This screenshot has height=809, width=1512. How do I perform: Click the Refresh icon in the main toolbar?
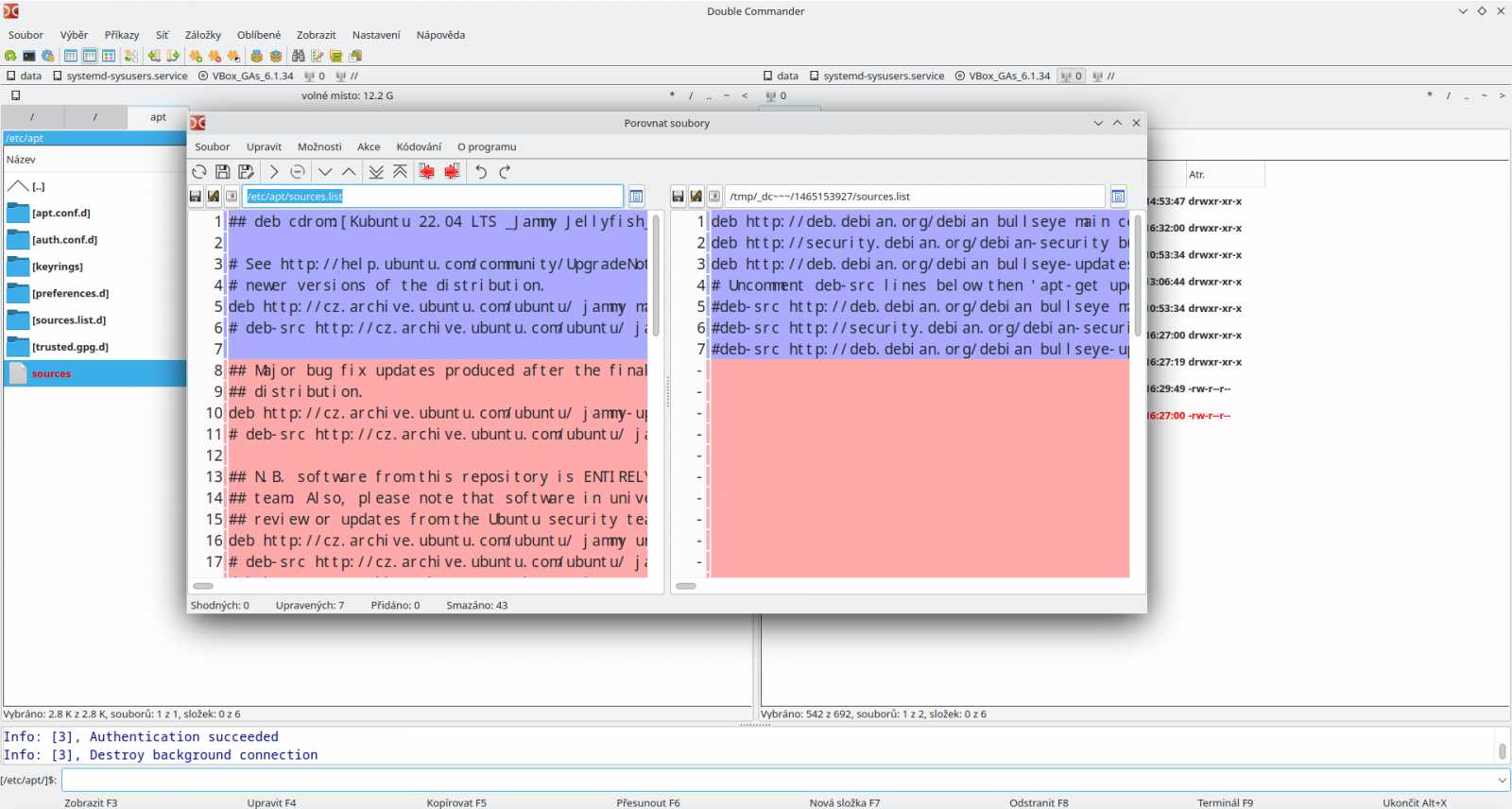click(10, 56)
